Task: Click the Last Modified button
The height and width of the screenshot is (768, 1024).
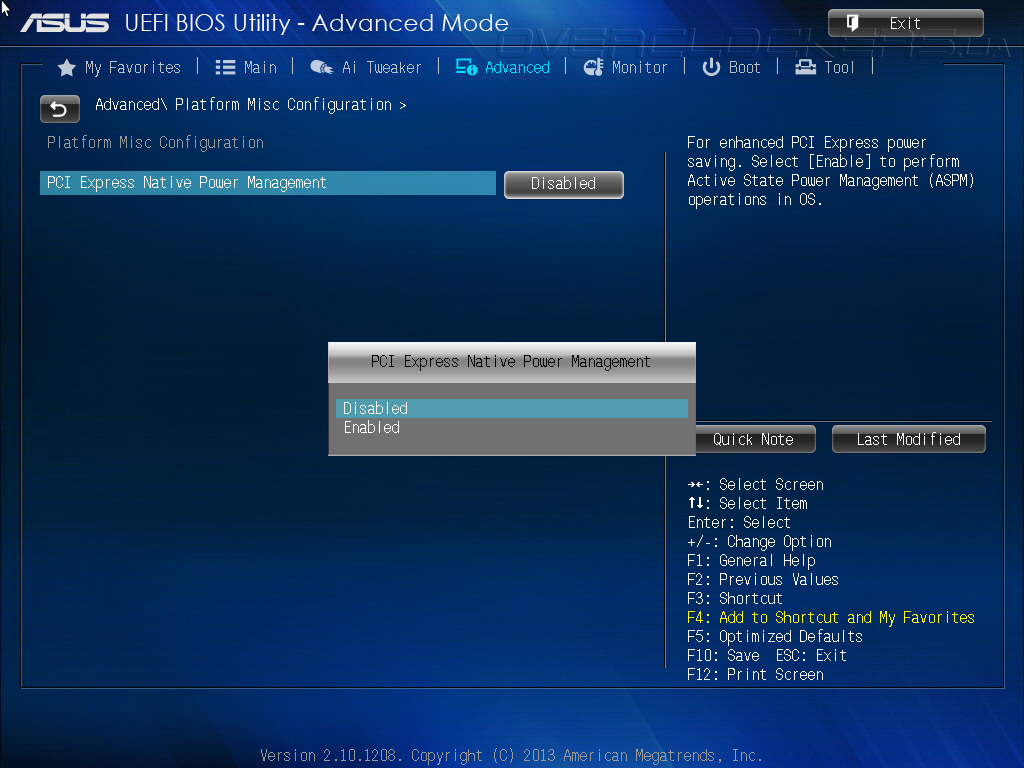Action: point(908,439)
